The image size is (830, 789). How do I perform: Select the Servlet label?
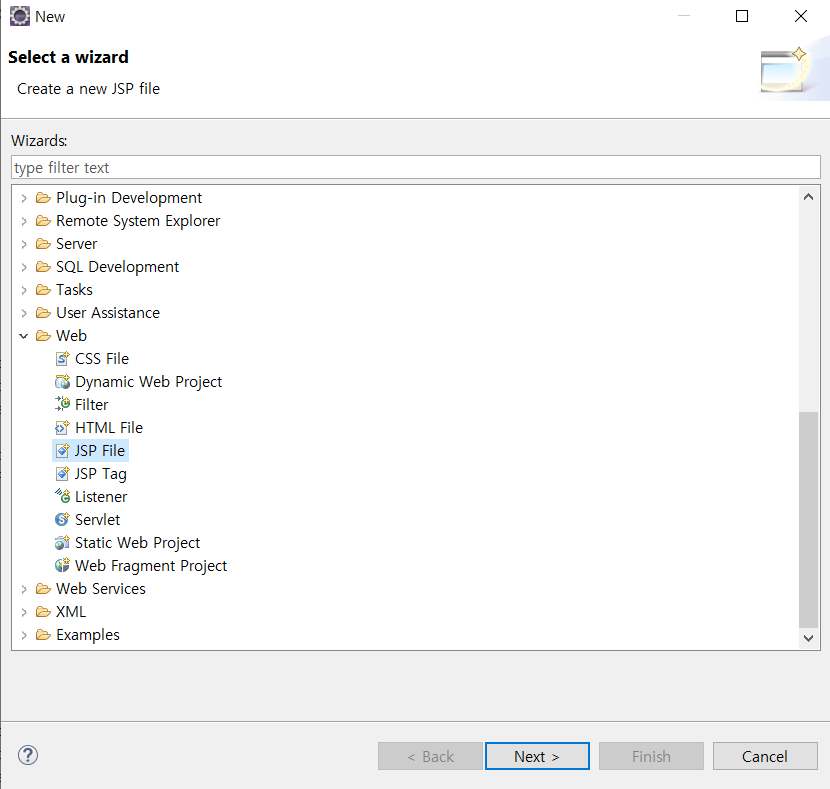pyautogui.click(x=97, y=520)
